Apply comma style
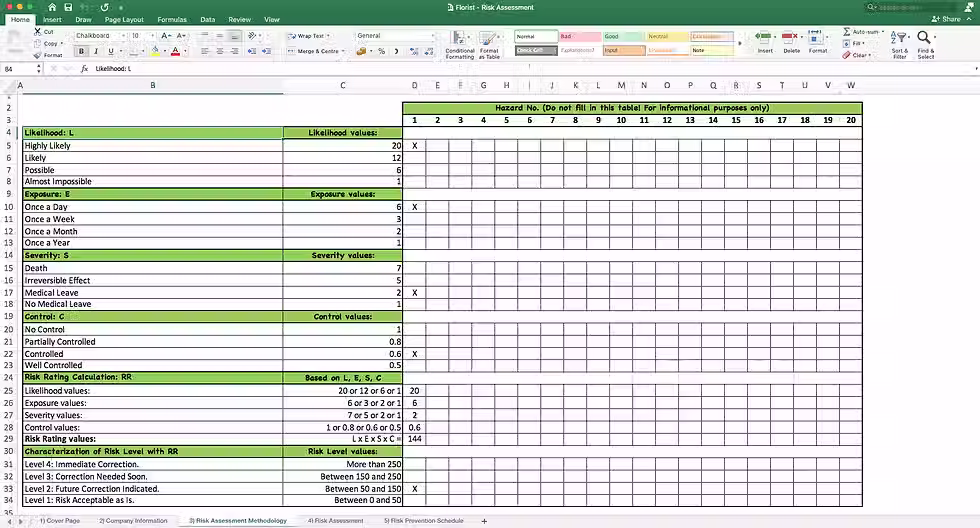This screenshot has height=528, width=980. coord(396,51)
